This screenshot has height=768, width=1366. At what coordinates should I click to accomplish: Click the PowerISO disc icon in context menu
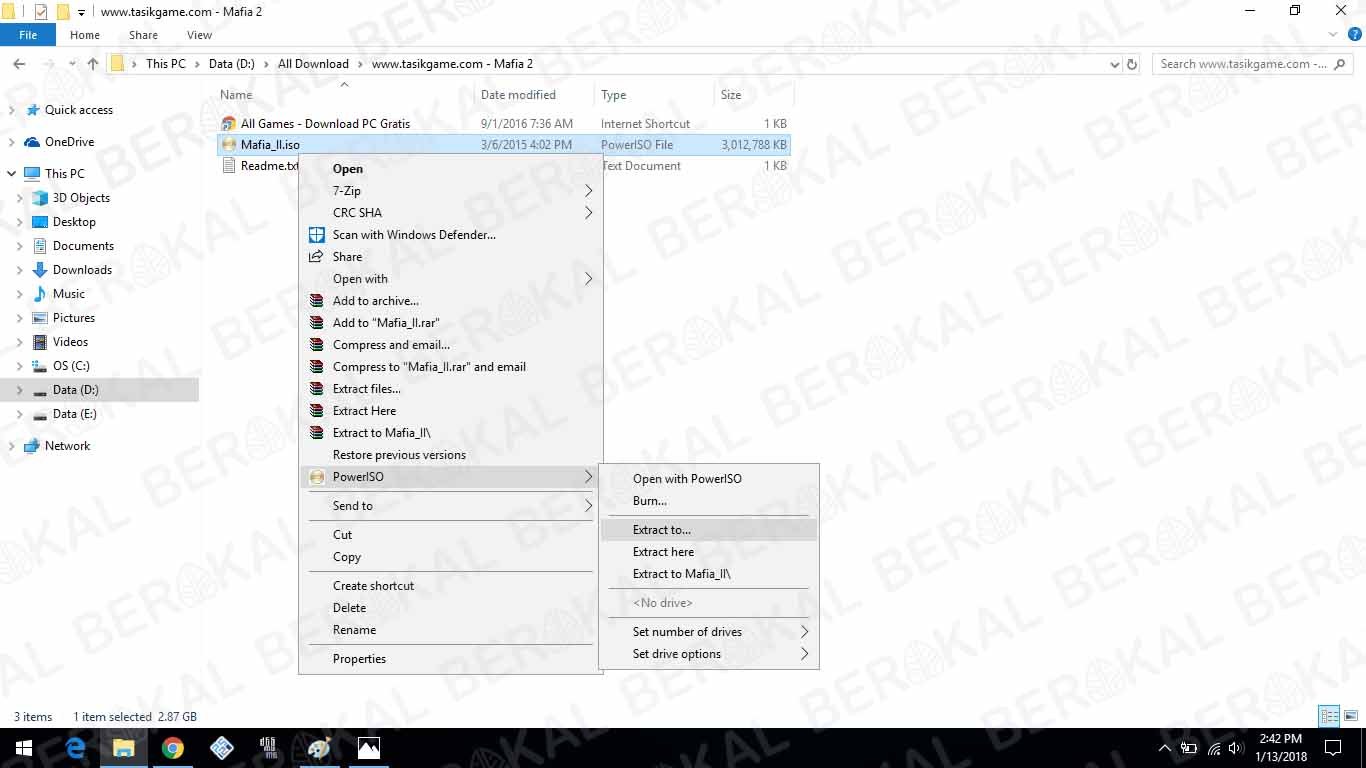[x=316, y=477]
